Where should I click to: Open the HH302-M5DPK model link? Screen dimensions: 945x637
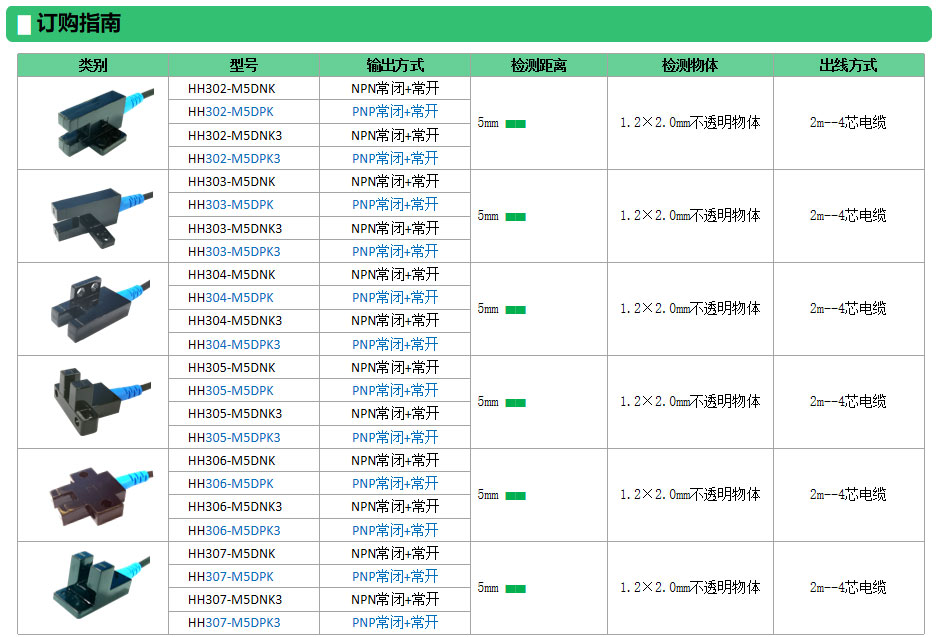(231, 112)
